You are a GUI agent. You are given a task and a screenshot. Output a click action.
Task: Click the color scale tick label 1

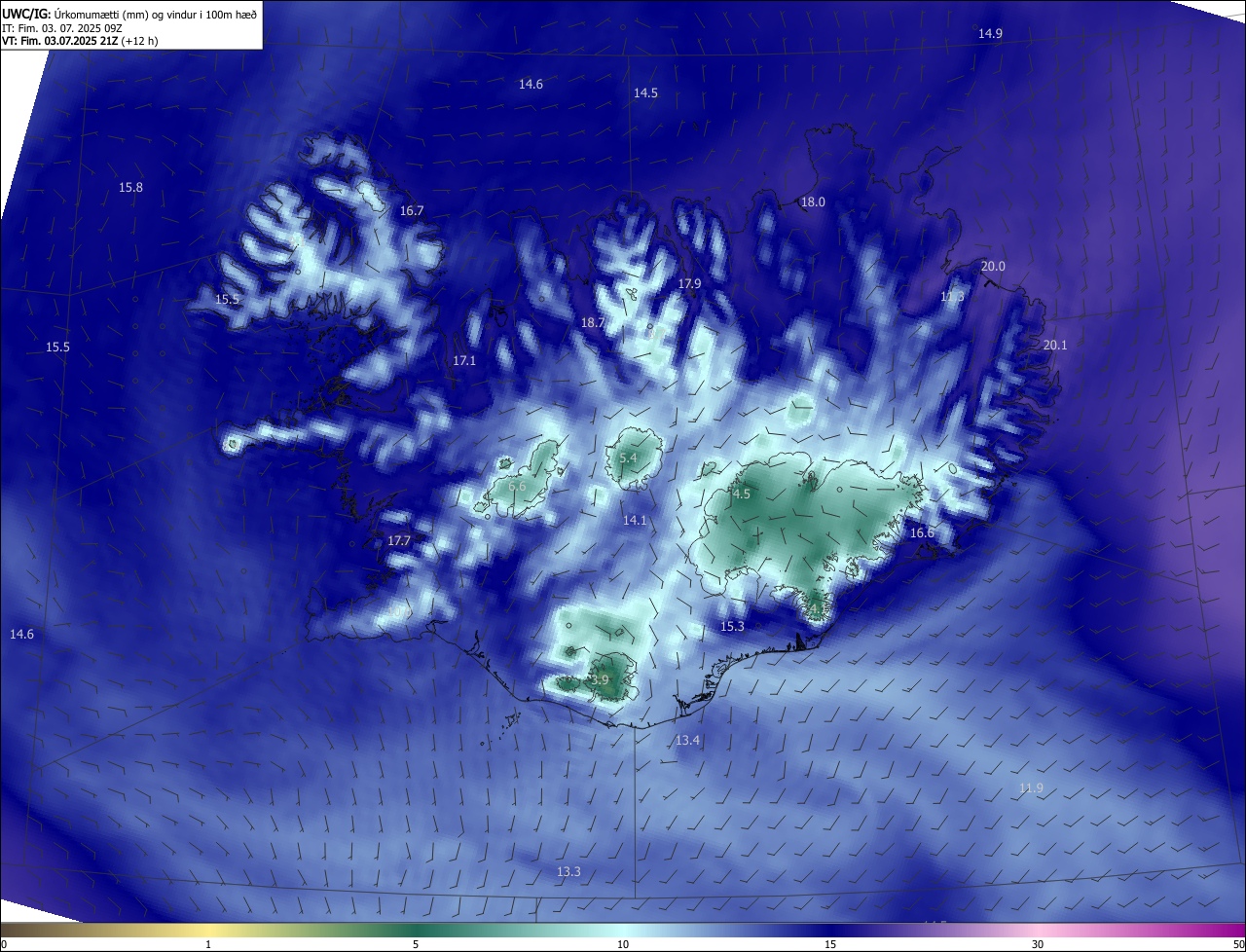point(208,945)
